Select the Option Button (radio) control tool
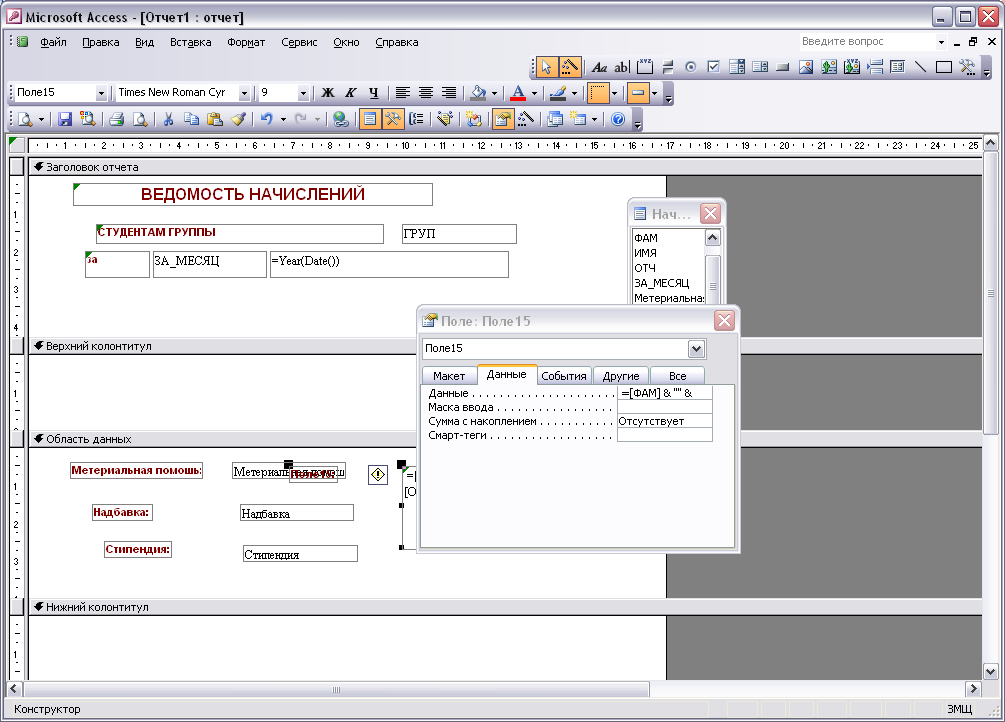This screenshot has height=722, width=1005. [x=691, y=67]
